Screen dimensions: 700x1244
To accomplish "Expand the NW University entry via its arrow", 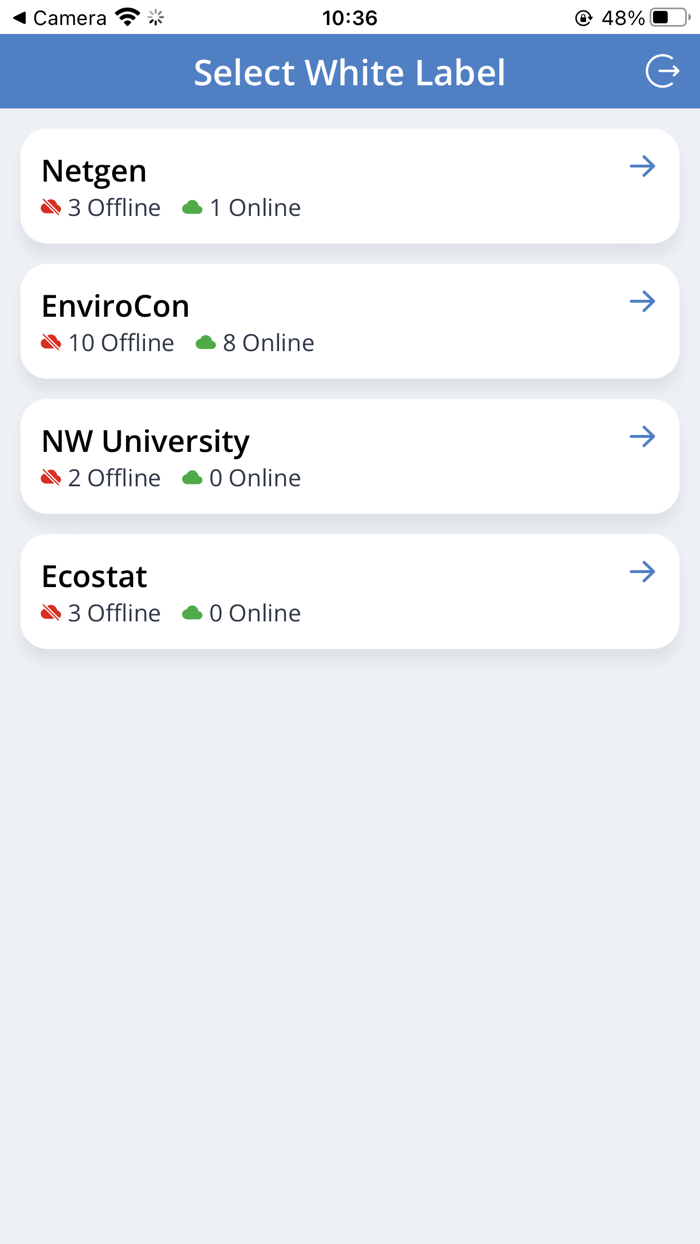I will tap(642, 436).
